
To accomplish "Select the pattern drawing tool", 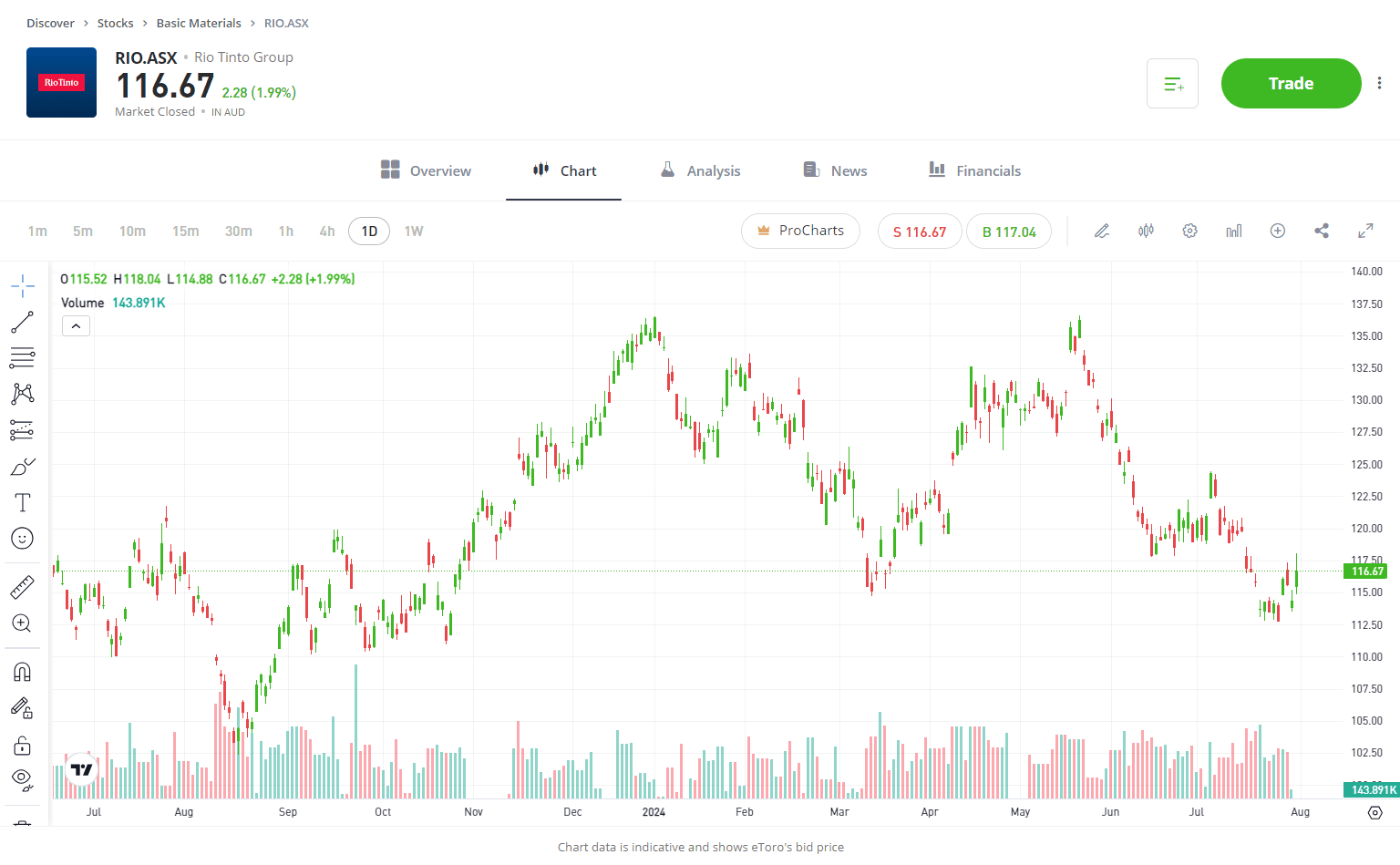I will tap(23, 394).
